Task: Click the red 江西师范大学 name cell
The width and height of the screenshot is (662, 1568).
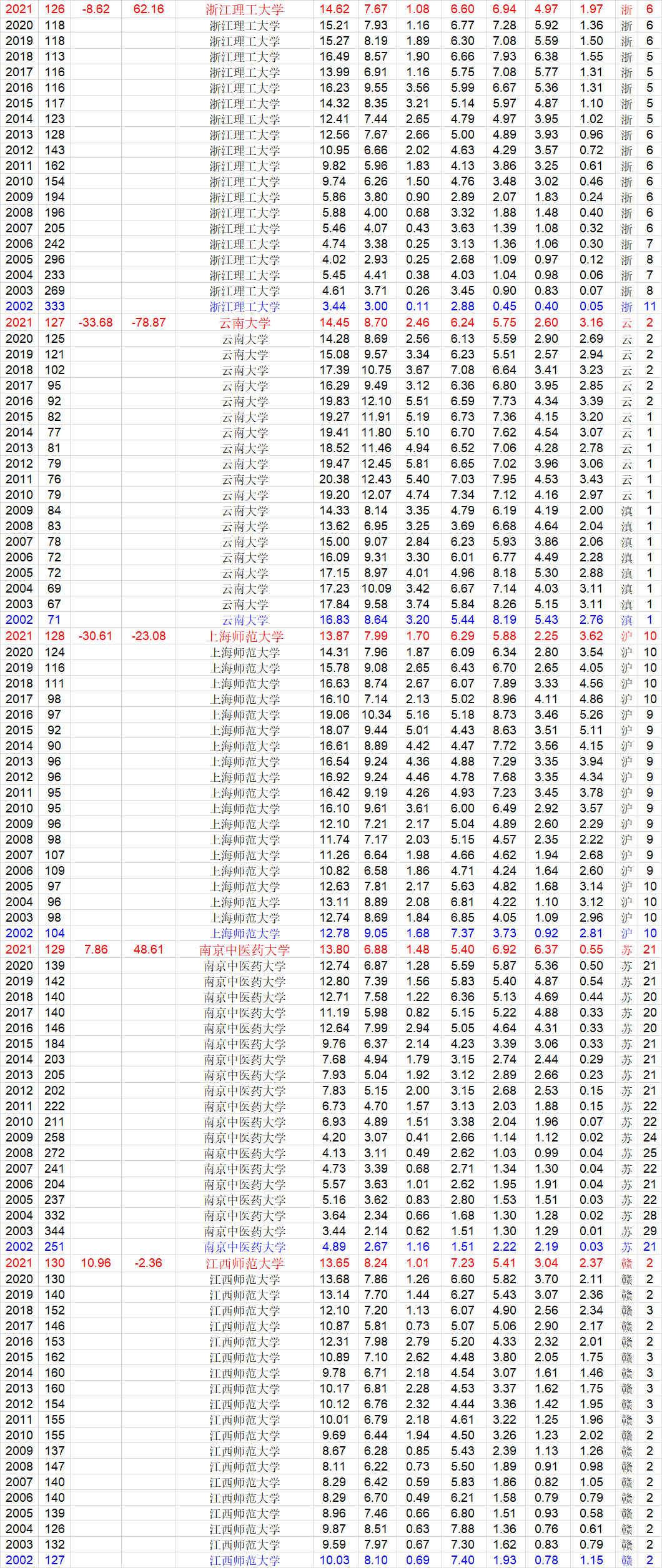Action: coord(244,1263)
